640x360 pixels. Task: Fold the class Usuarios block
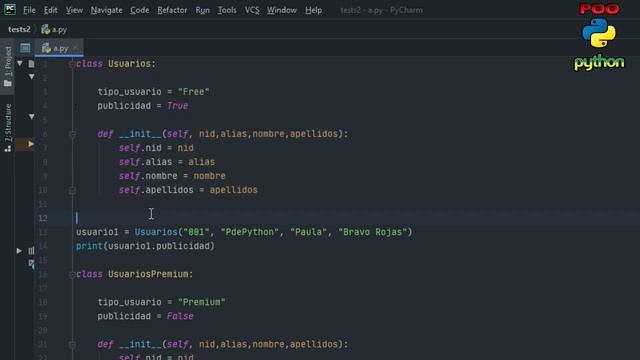click(x=72, y=64)
